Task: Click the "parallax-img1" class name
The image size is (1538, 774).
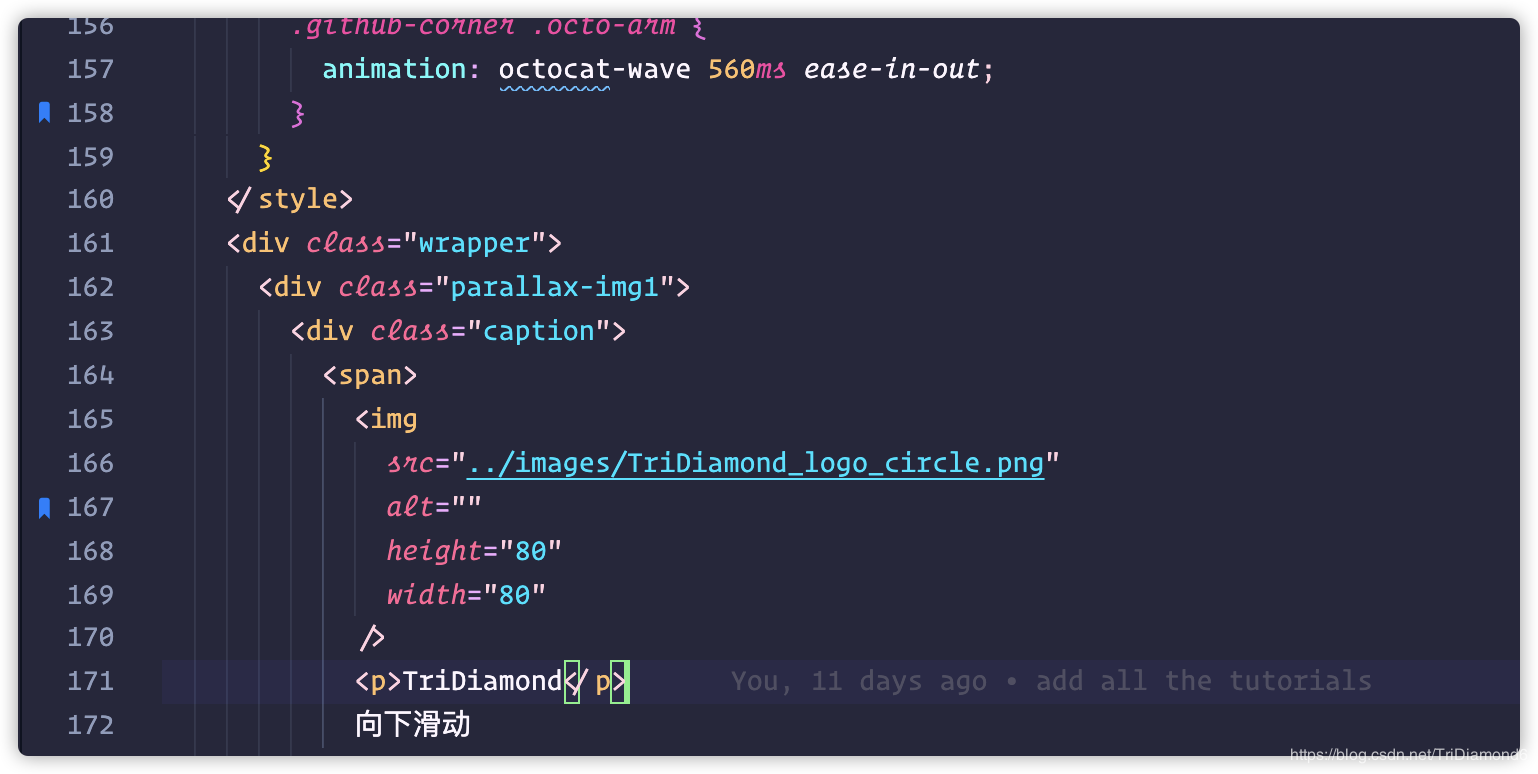Action: 554,287
